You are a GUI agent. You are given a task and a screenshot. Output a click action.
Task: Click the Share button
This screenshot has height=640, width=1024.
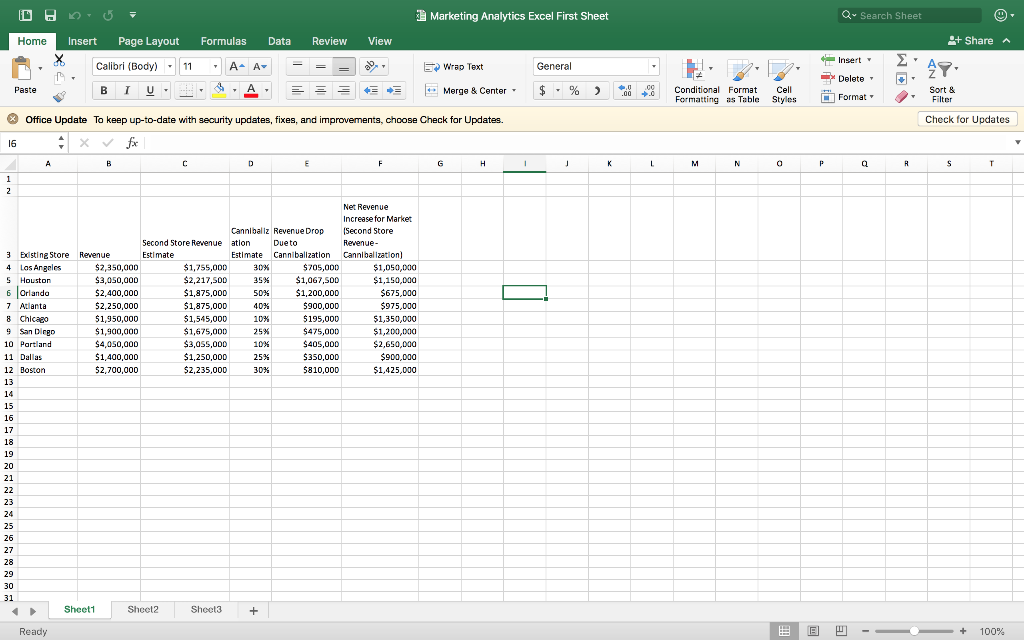[x=970, y=41]
